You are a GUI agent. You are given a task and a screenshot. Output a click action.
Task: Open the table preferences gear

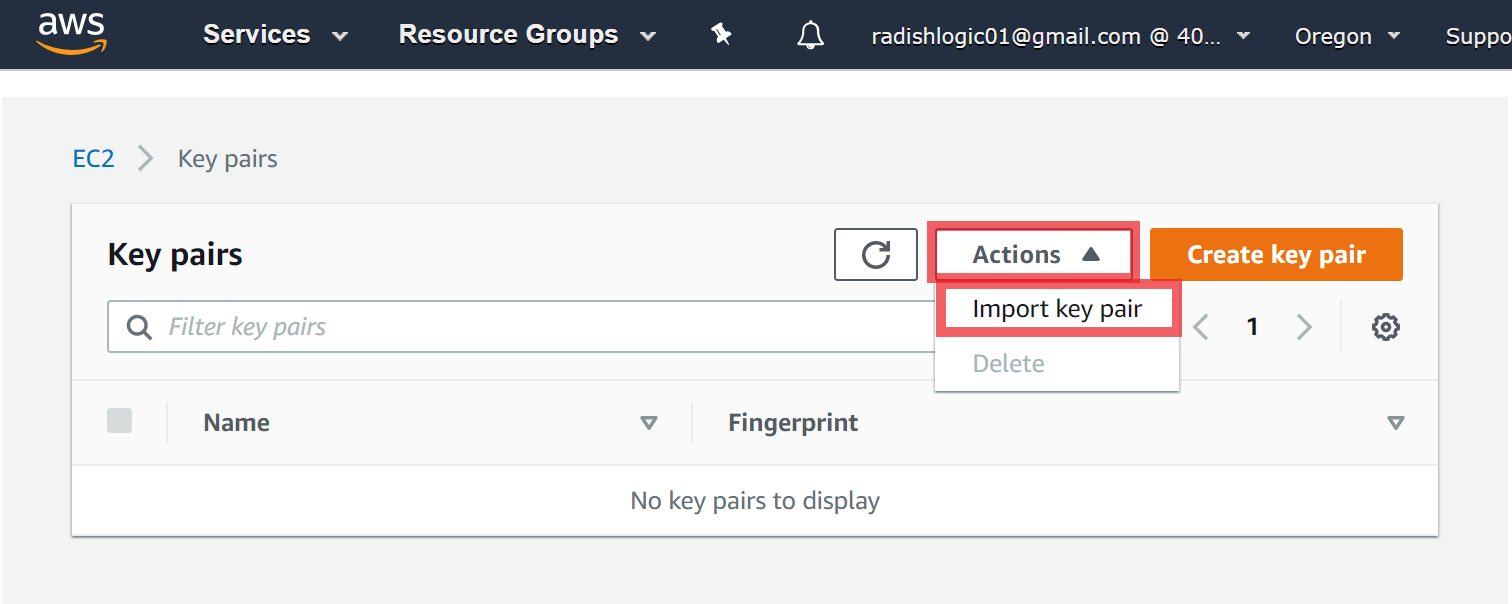1386,326
